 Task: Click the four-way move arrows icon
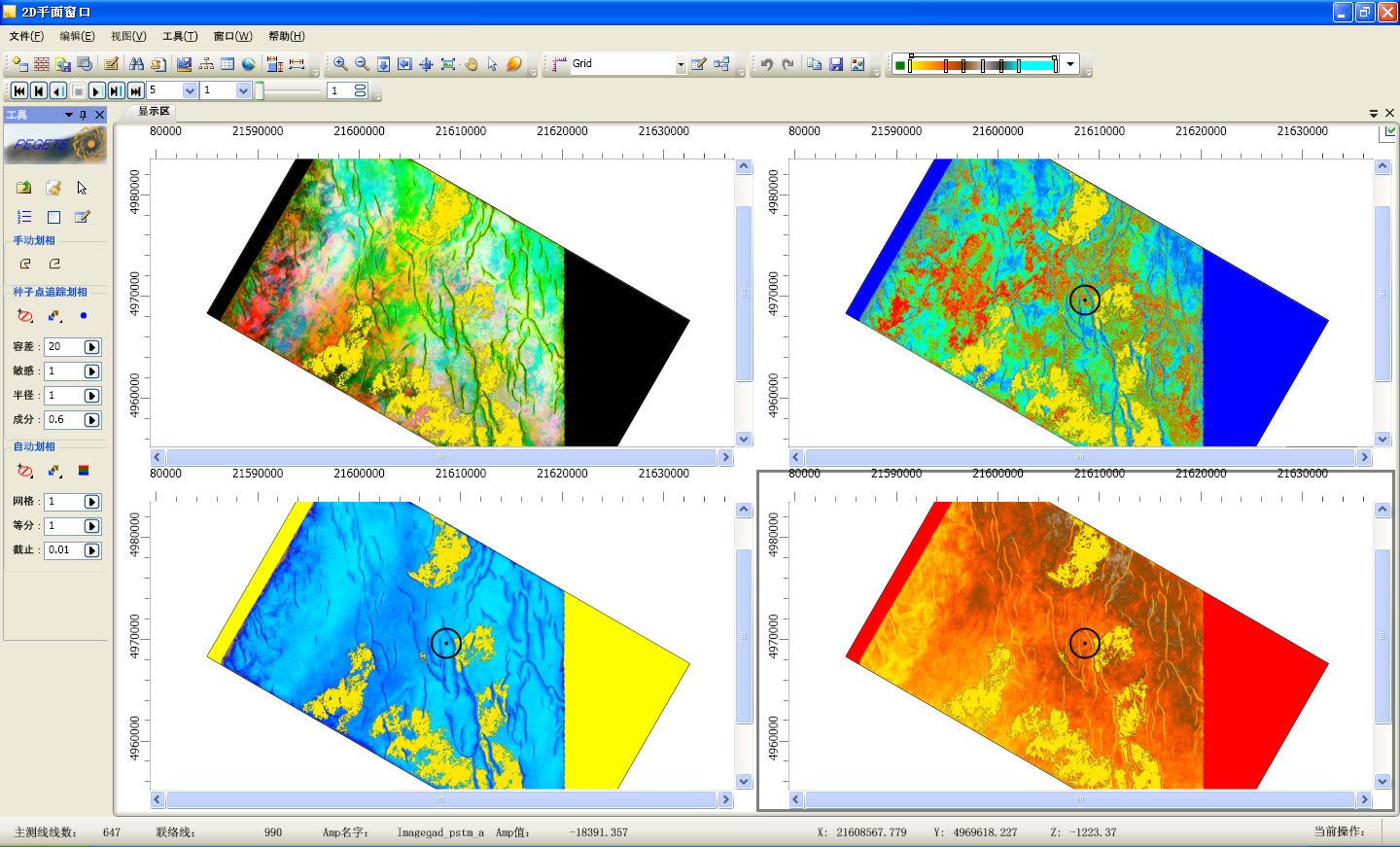tap(426, 64)
